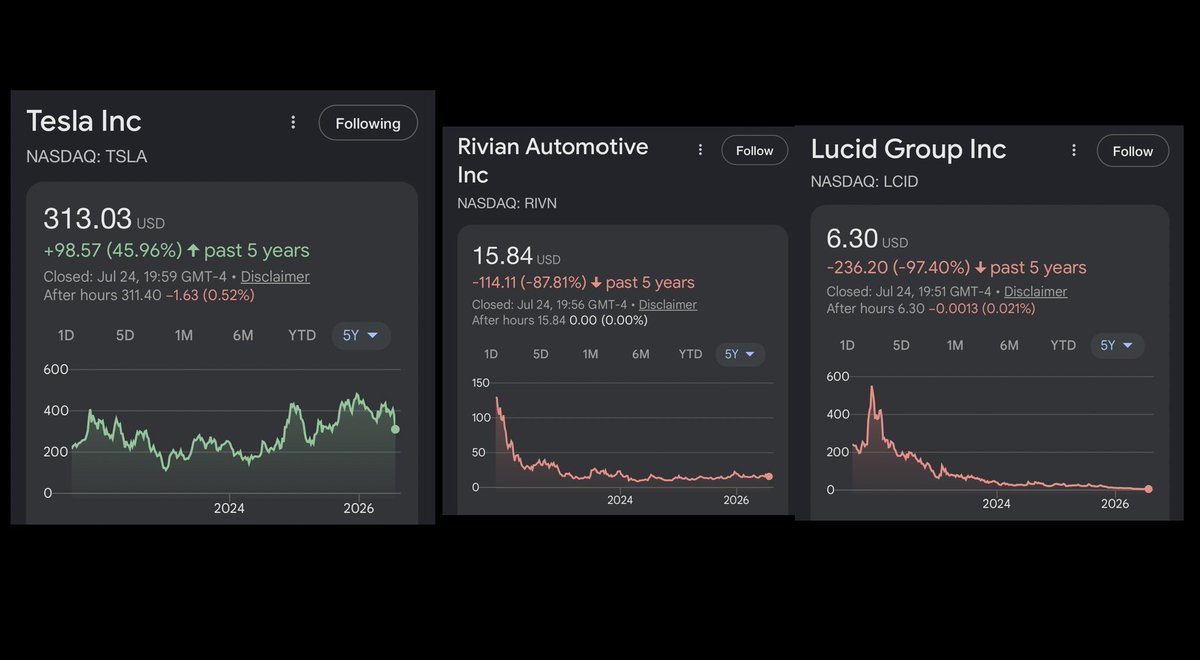
Task: Click the 2024 axis label on Lucid chart
Action: click(996, 504)
